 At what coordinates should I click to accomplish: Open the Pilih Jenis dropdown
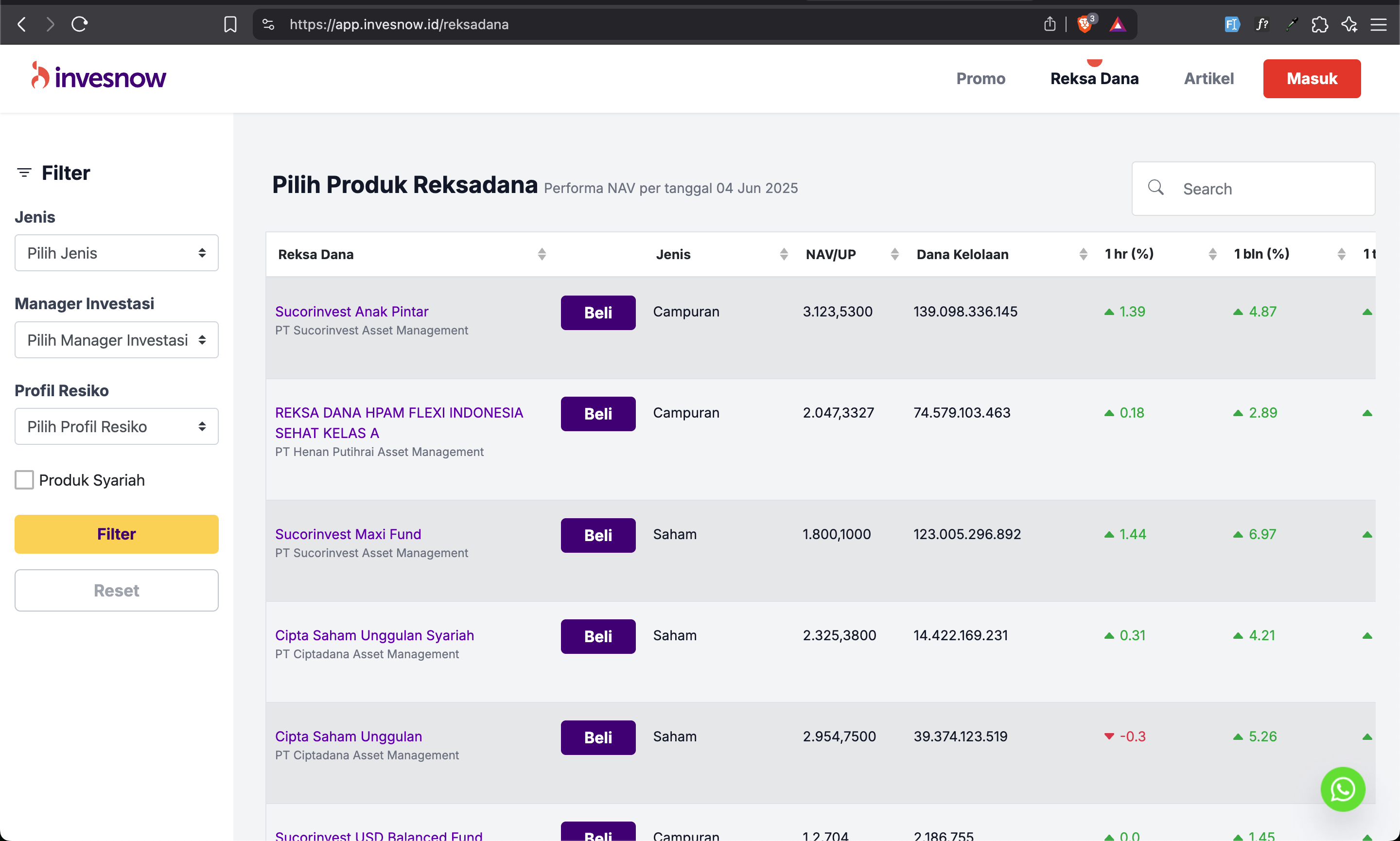tap(117, 253)
